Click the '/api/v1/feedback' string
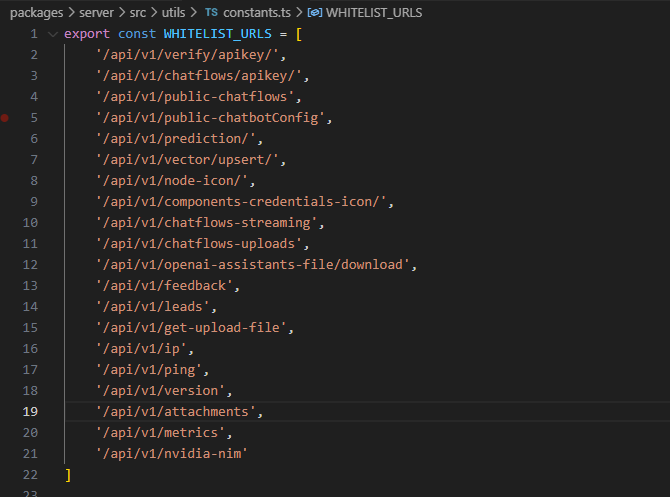Image resolution: width=670 pixels, height=497 pixels. coord(165,285)
